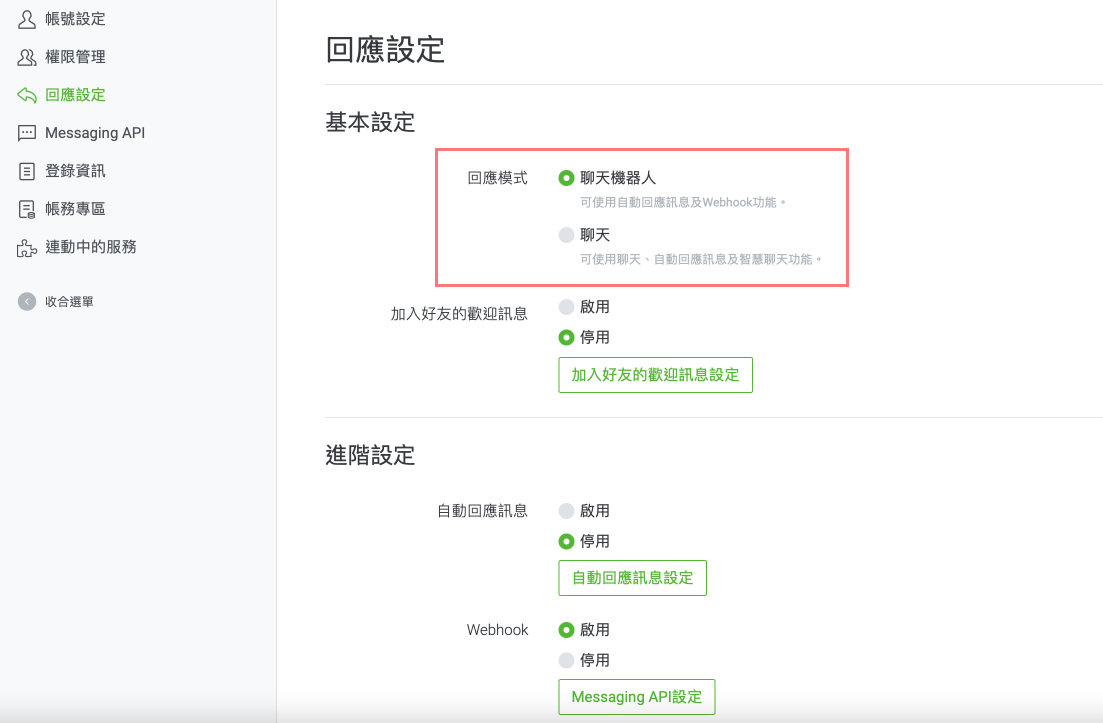Click the 收合選單 collapse chevron icon
This screenshot has height=723, width=1103.
tap(26, 300)
